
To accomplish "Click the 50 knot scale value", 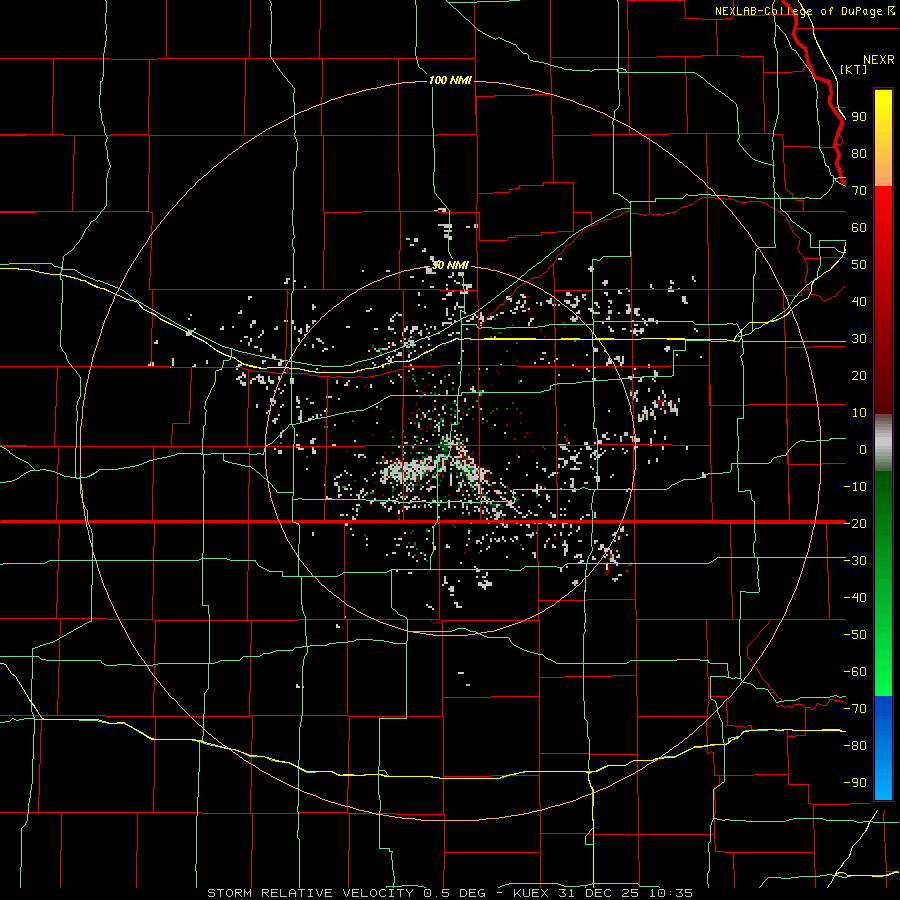I will tap(859, 265).
